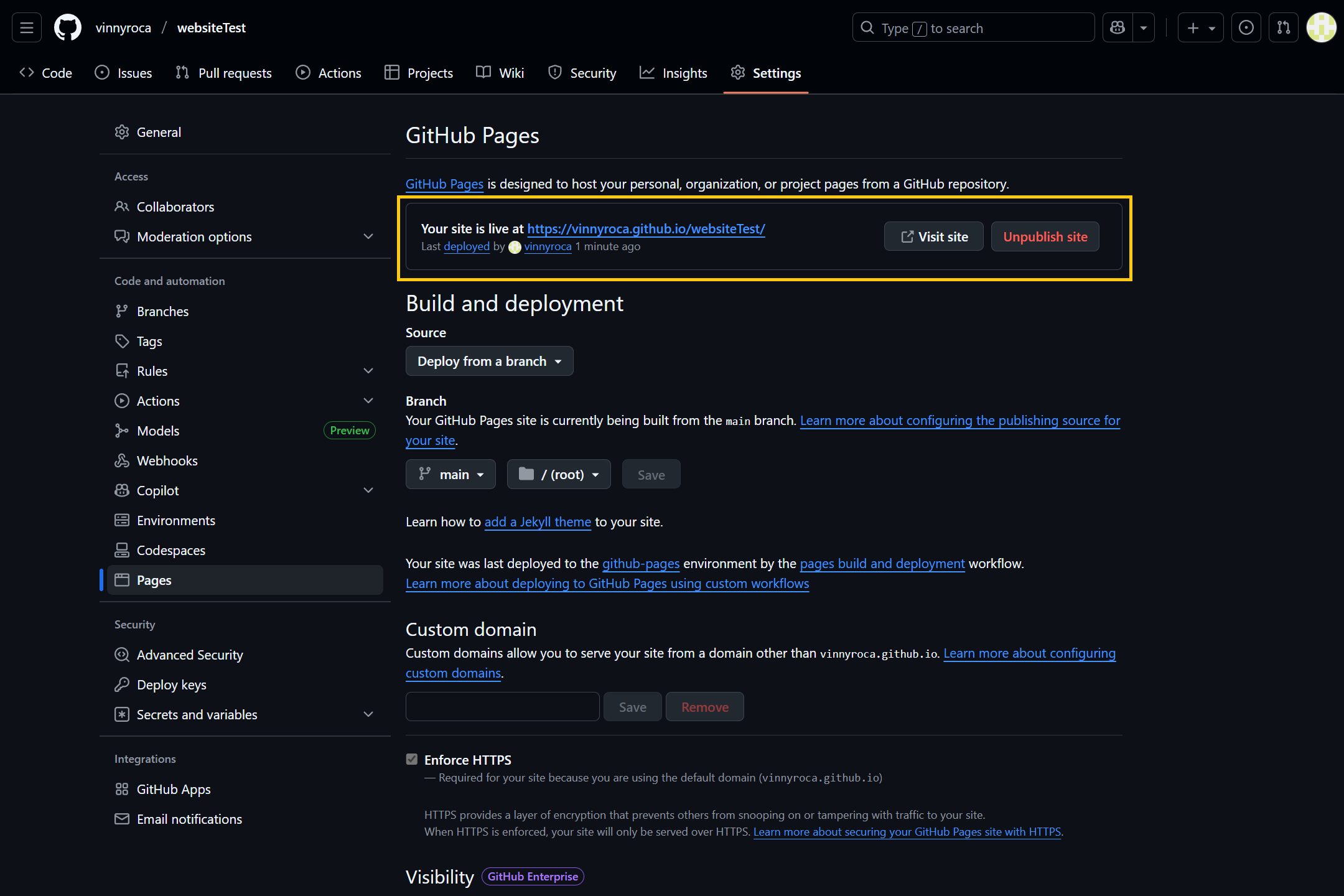Open the Security tab
The height and width of the screenshot is (896, 1344).
tap(582, 73)
